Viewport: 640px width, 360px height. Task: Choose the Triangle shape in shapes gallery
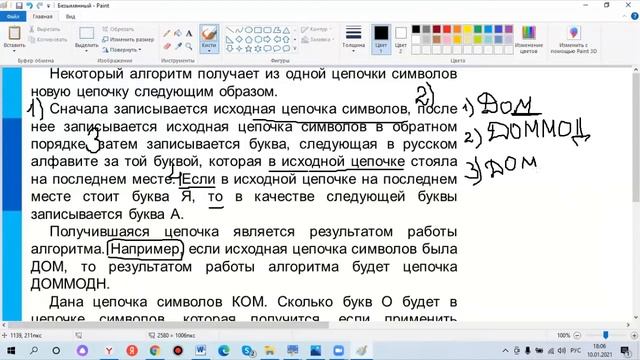pyautogui.click(x=286, y=30)
